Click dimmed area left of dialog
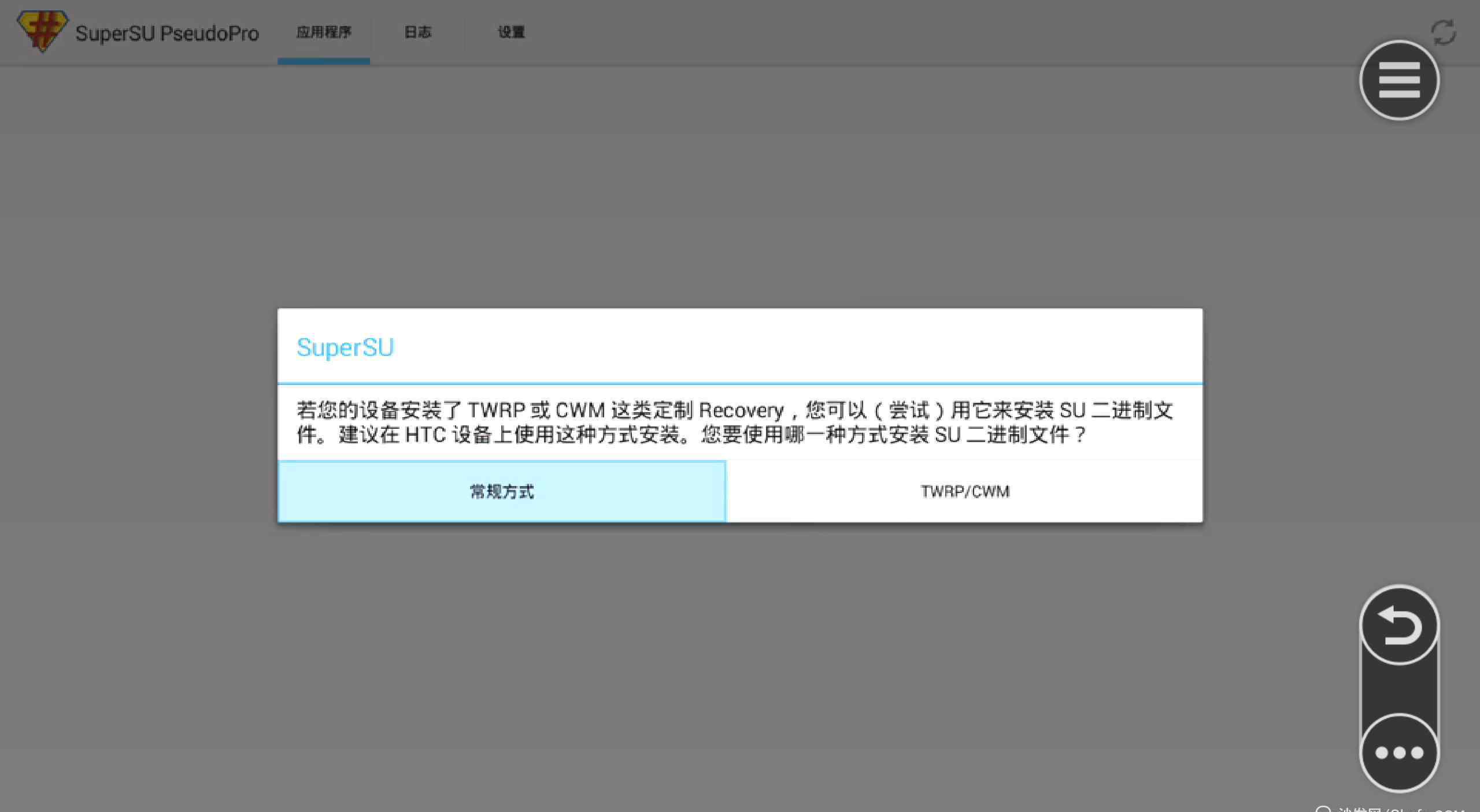Image resolution: width=1480 pixels, height=812 pixels. (139, 416)
